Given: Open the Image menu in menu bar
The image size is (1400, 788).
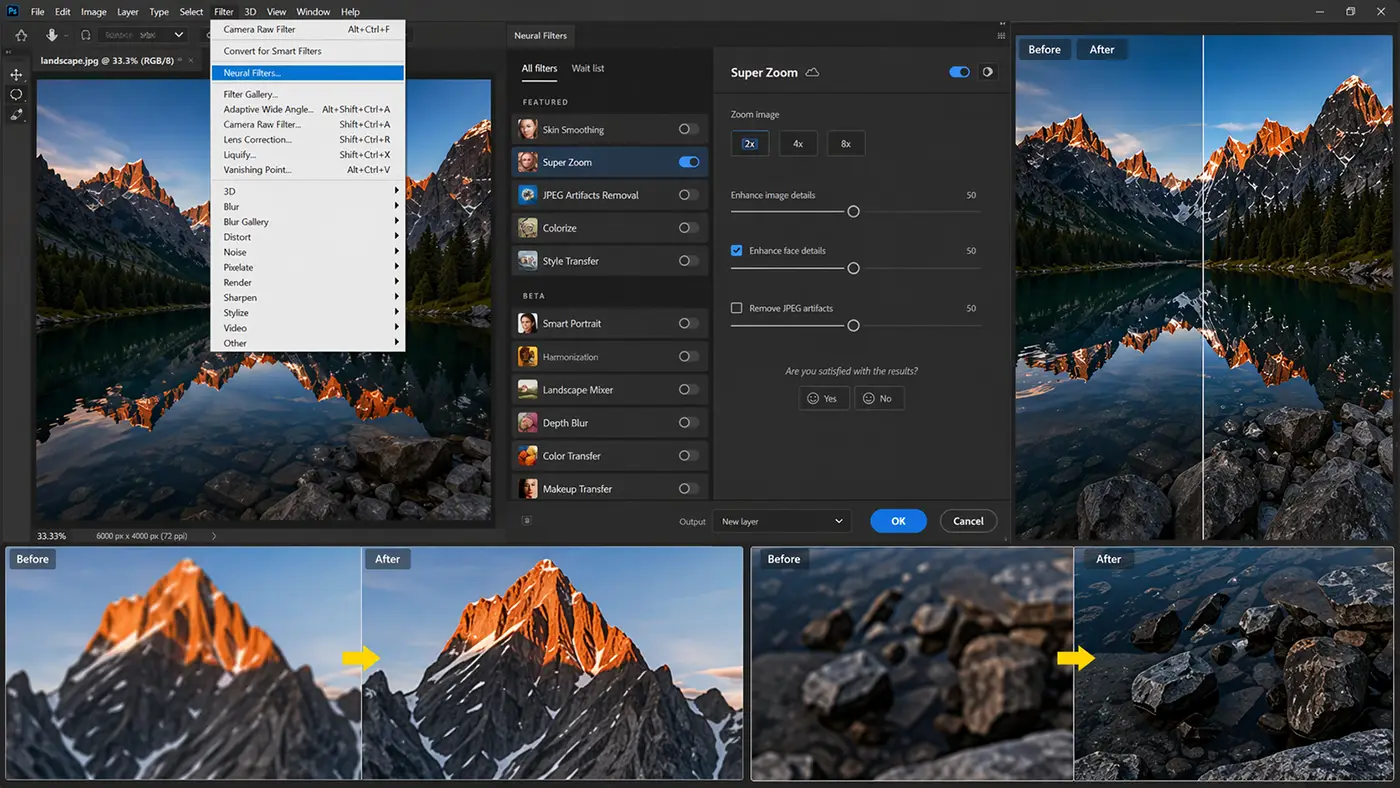Looking at the screenshot, I should (x=93, y=12).
